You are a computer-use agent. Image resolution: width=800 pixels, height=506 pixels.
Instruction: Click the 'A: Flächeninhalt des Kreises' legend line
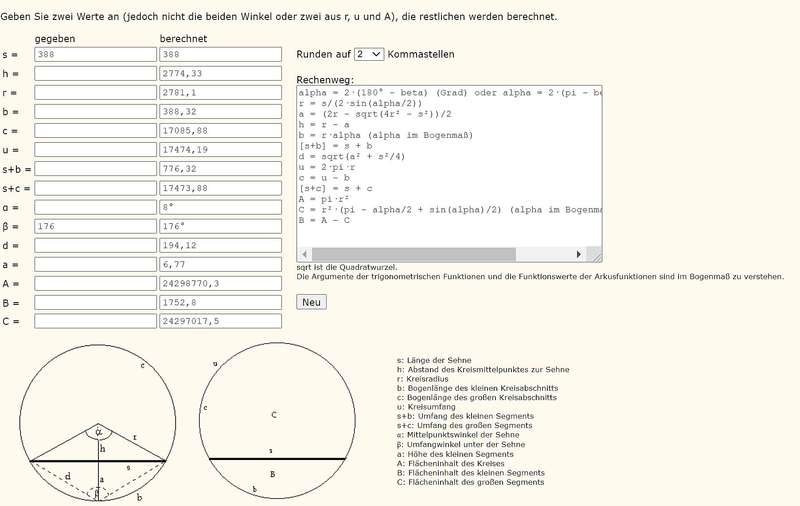click(451, 464)
